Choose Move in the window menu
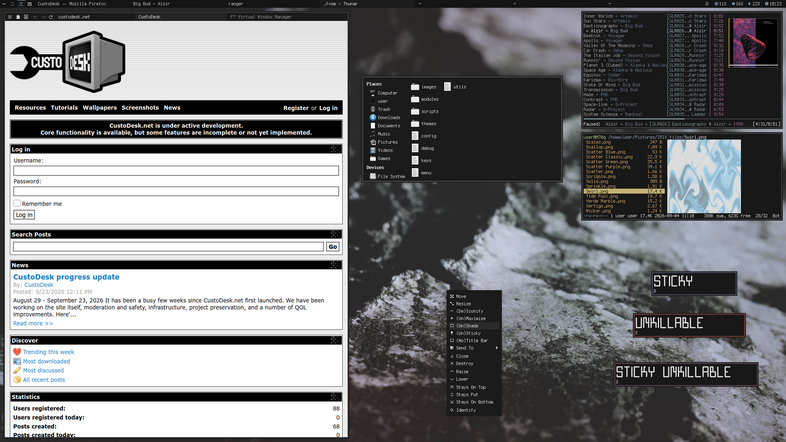 pos(474,296)
